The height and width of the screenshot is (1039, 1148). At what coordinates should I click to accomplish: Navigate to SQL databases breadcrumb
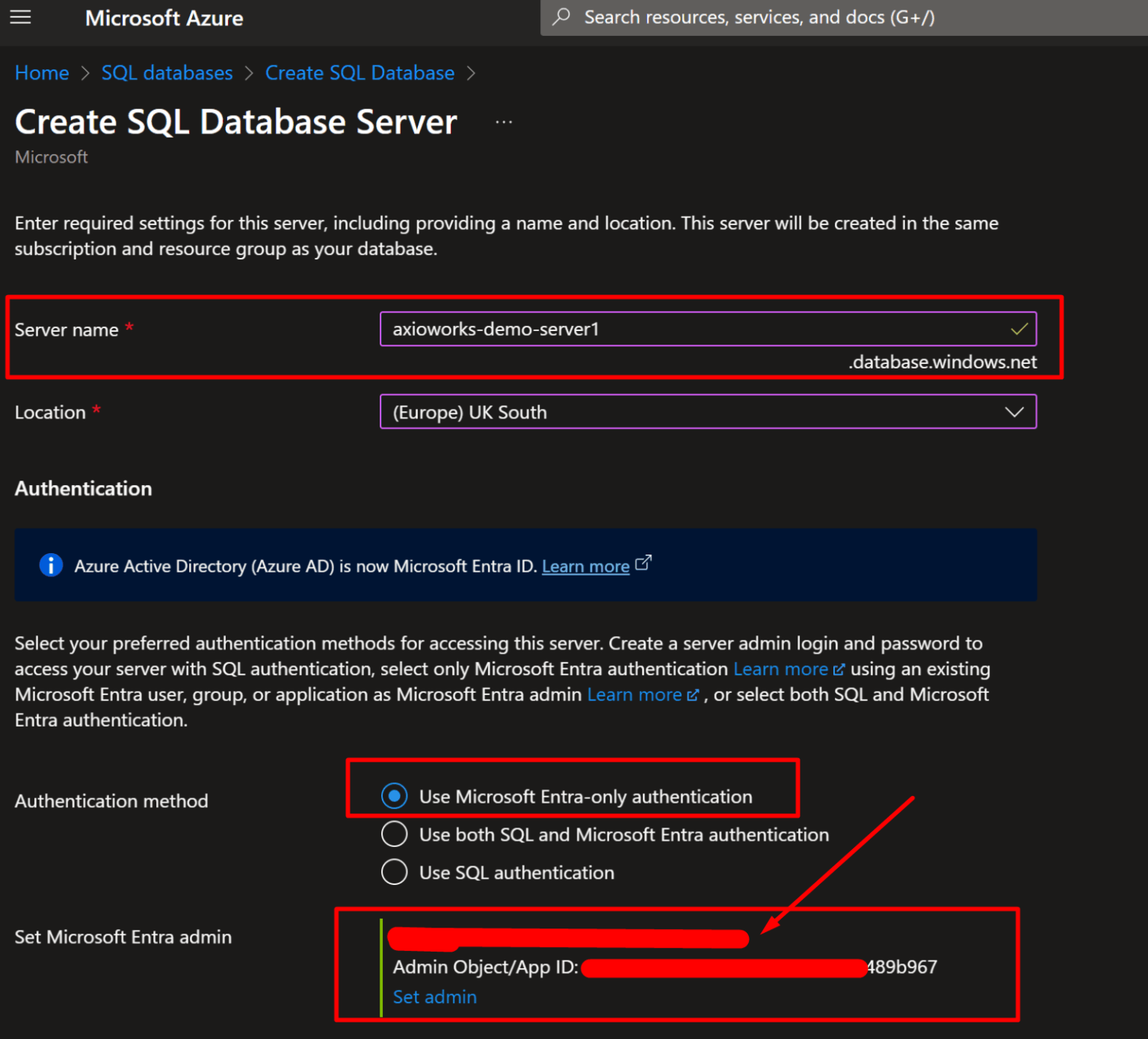(167, 73)
